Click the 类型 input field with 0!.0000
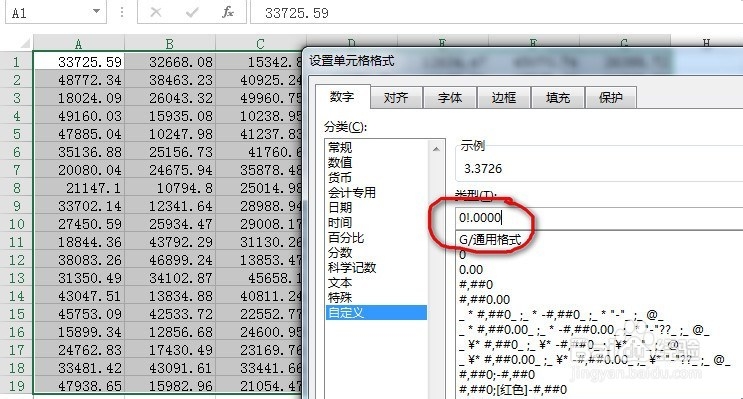 (x=599, y=218)
